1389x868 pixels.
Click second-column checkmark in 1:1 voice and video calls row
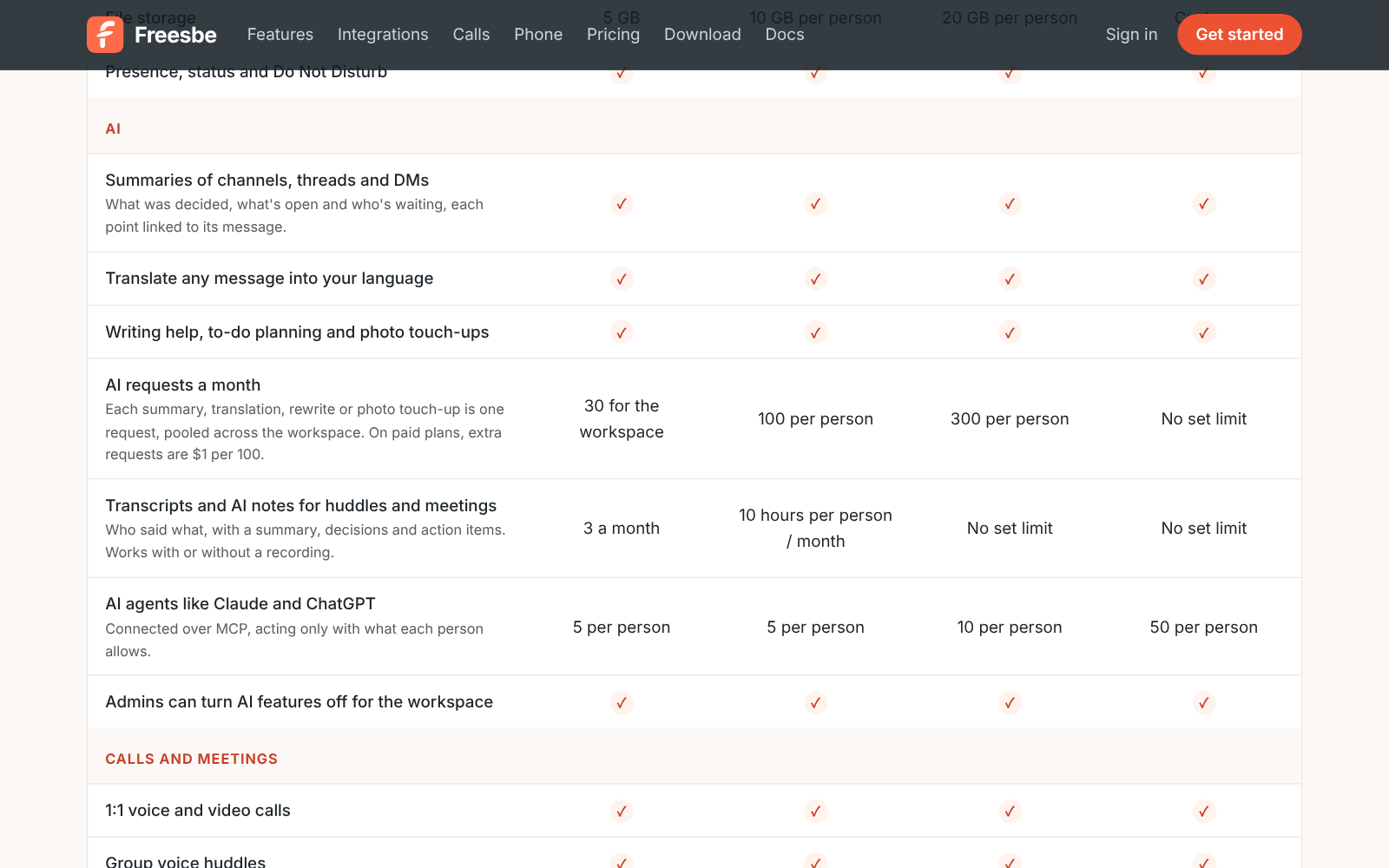click(x=816, y=812)
